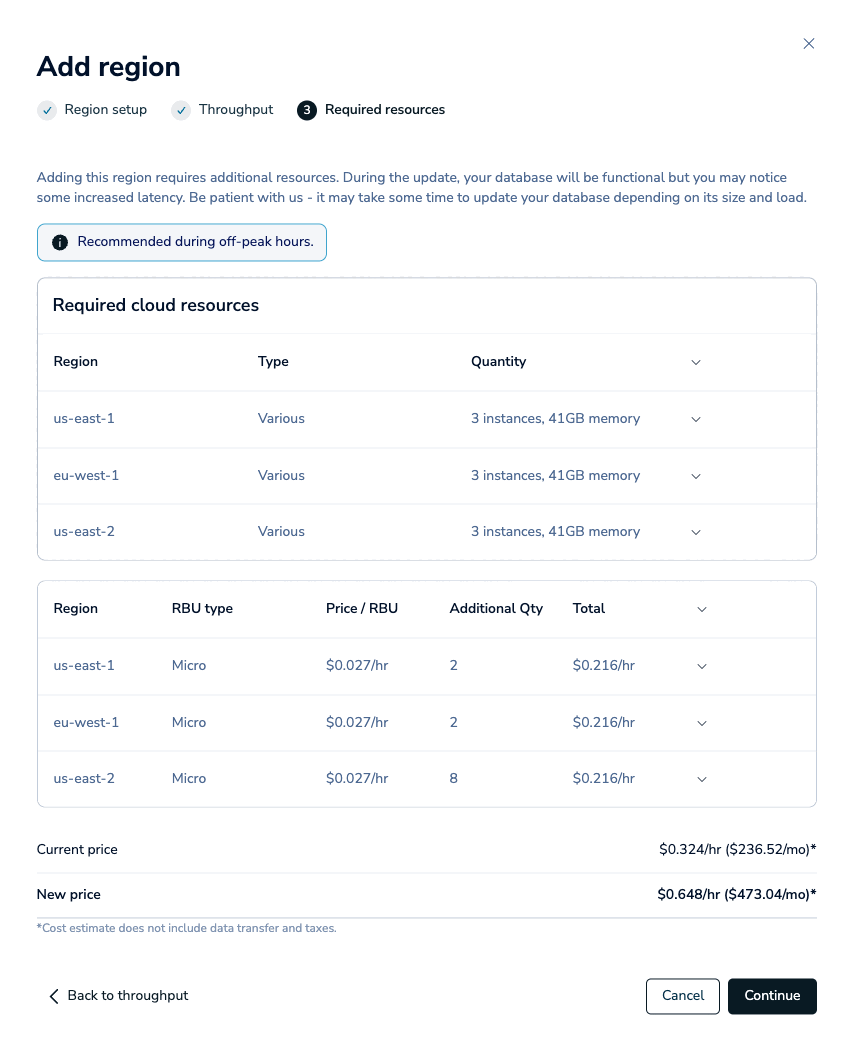
Task: Click the info icon in off-peak notice
Action: [x=60, y=242]
